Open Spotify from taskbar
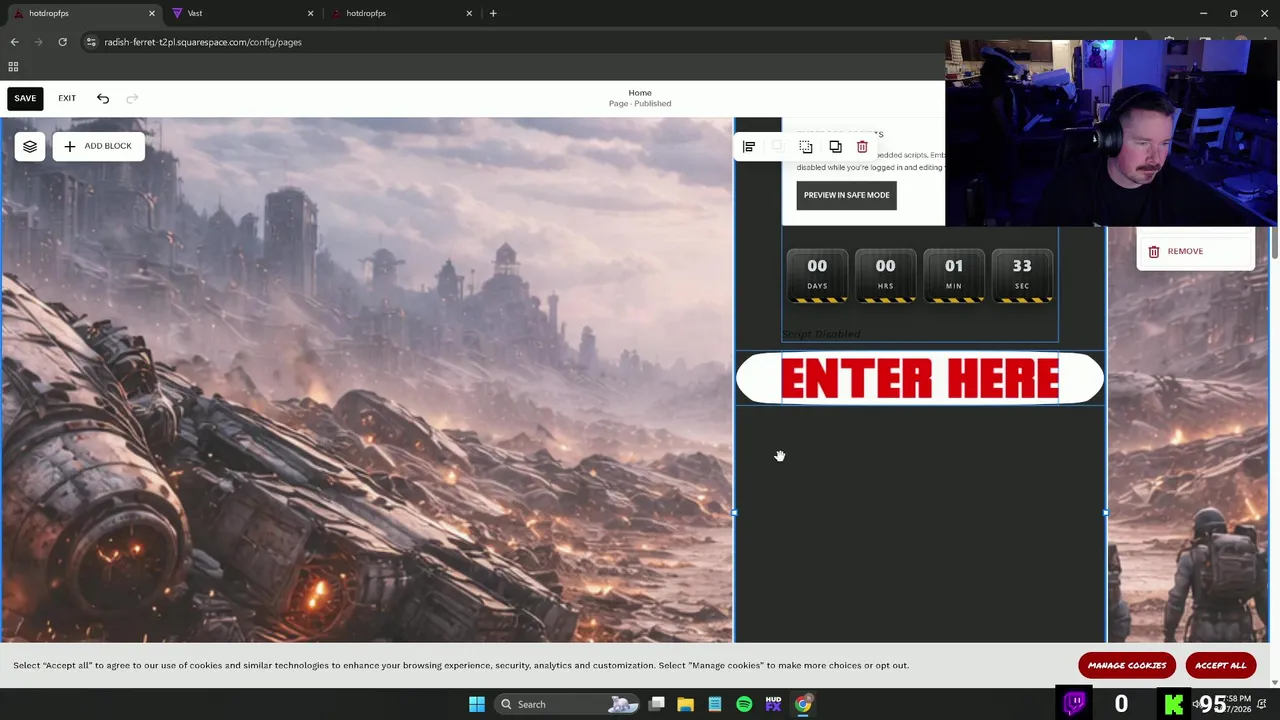This screenshot has height=720, width=1280. click(744, 704)
